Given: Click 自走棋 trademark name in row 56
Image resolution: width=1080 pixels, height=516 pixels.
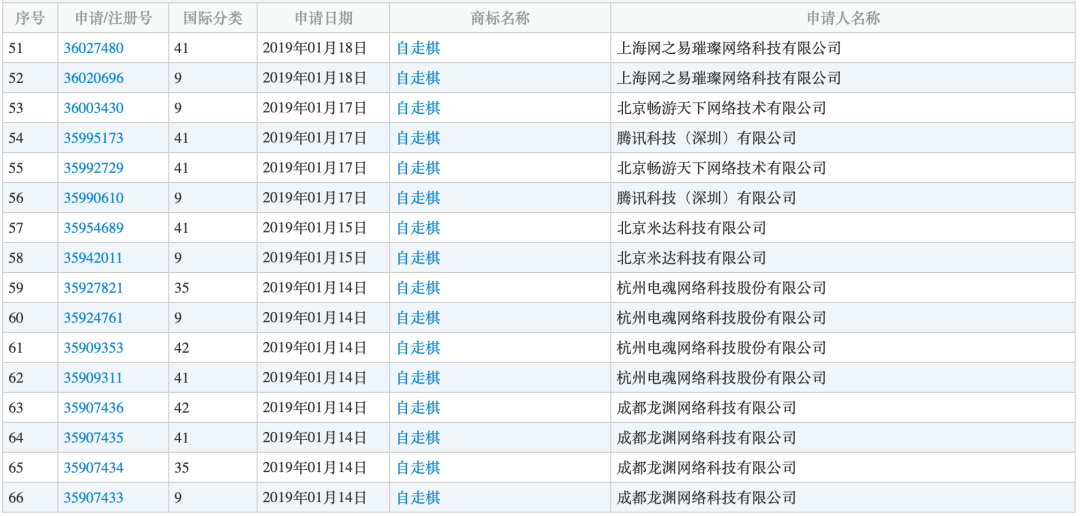Looking at the screenshot, I should tap(418, 198).
